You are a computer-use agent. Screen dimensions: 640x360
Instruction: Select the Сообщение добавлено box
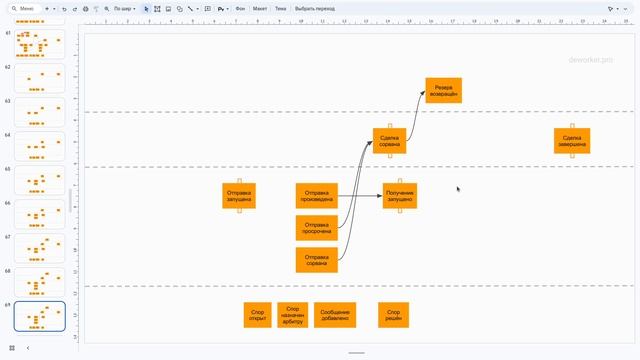(335, 315)
